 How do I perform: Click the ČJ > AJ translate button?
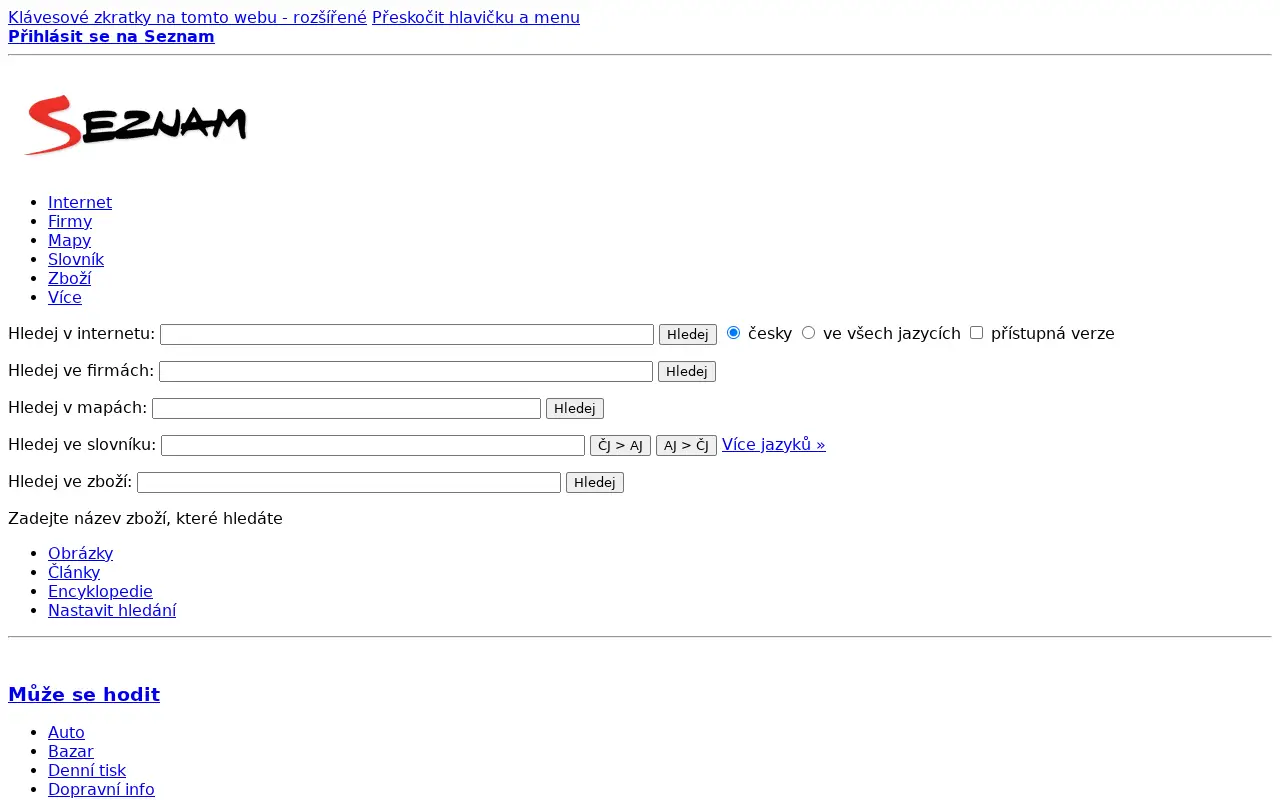(620, 445)
